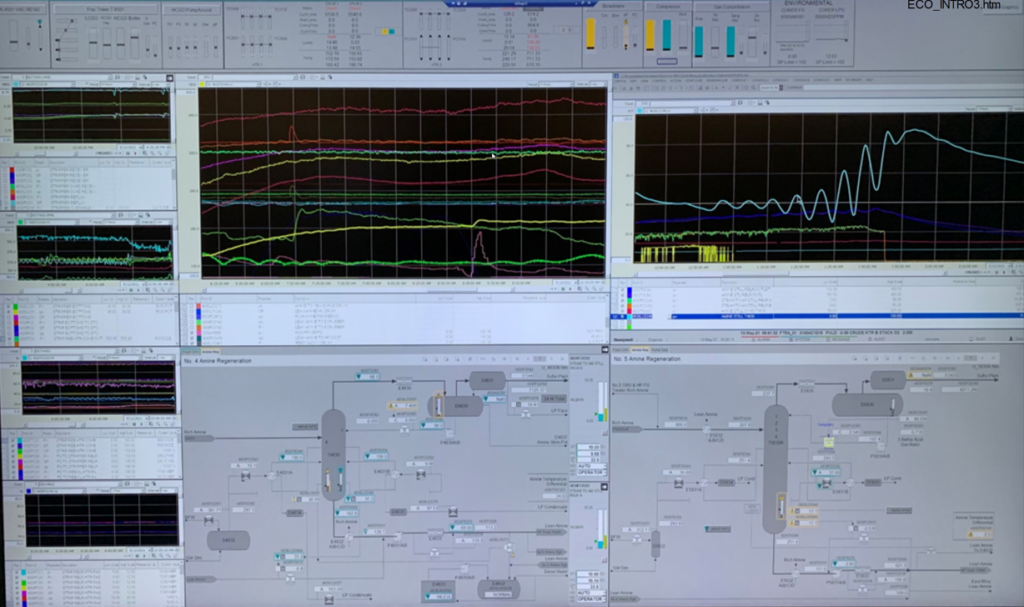
Task: Open the SYSTEM summary in the status bar
Action: coord(801,340)
